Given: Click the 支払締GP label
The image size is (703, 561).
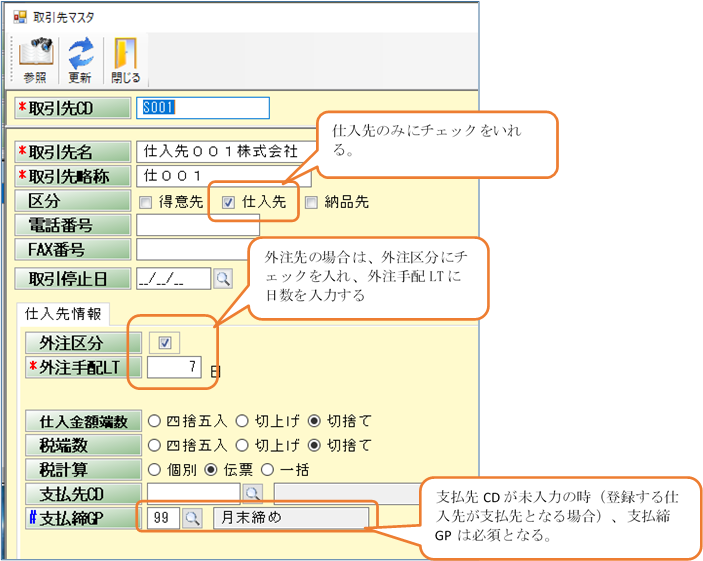Looking at the screenshot, I should (x=83, y=518).
